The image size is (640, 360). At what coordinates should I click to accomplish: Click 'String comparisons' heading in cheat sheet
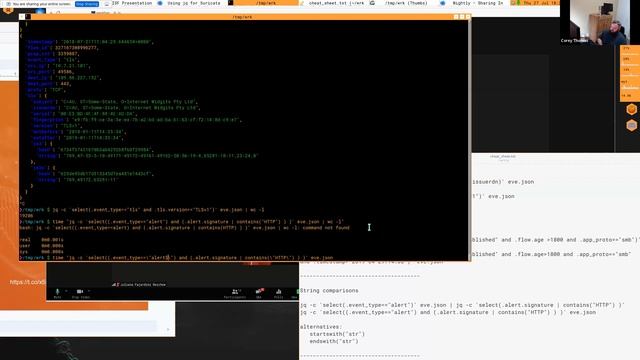coord(329,291)
